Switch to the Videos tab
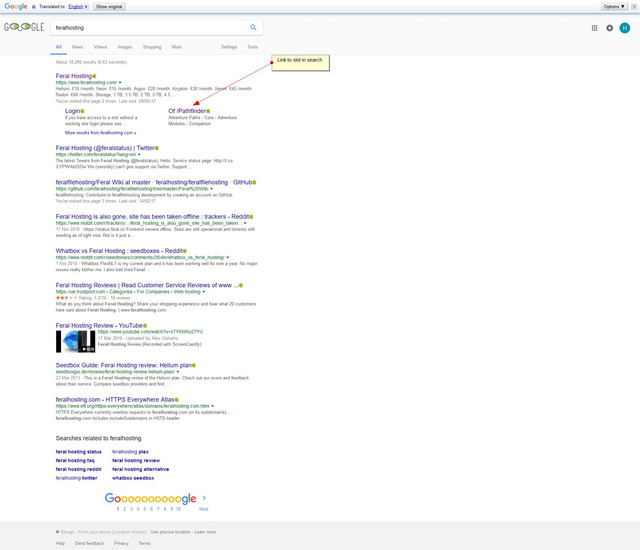 click(x=100, y=47)
